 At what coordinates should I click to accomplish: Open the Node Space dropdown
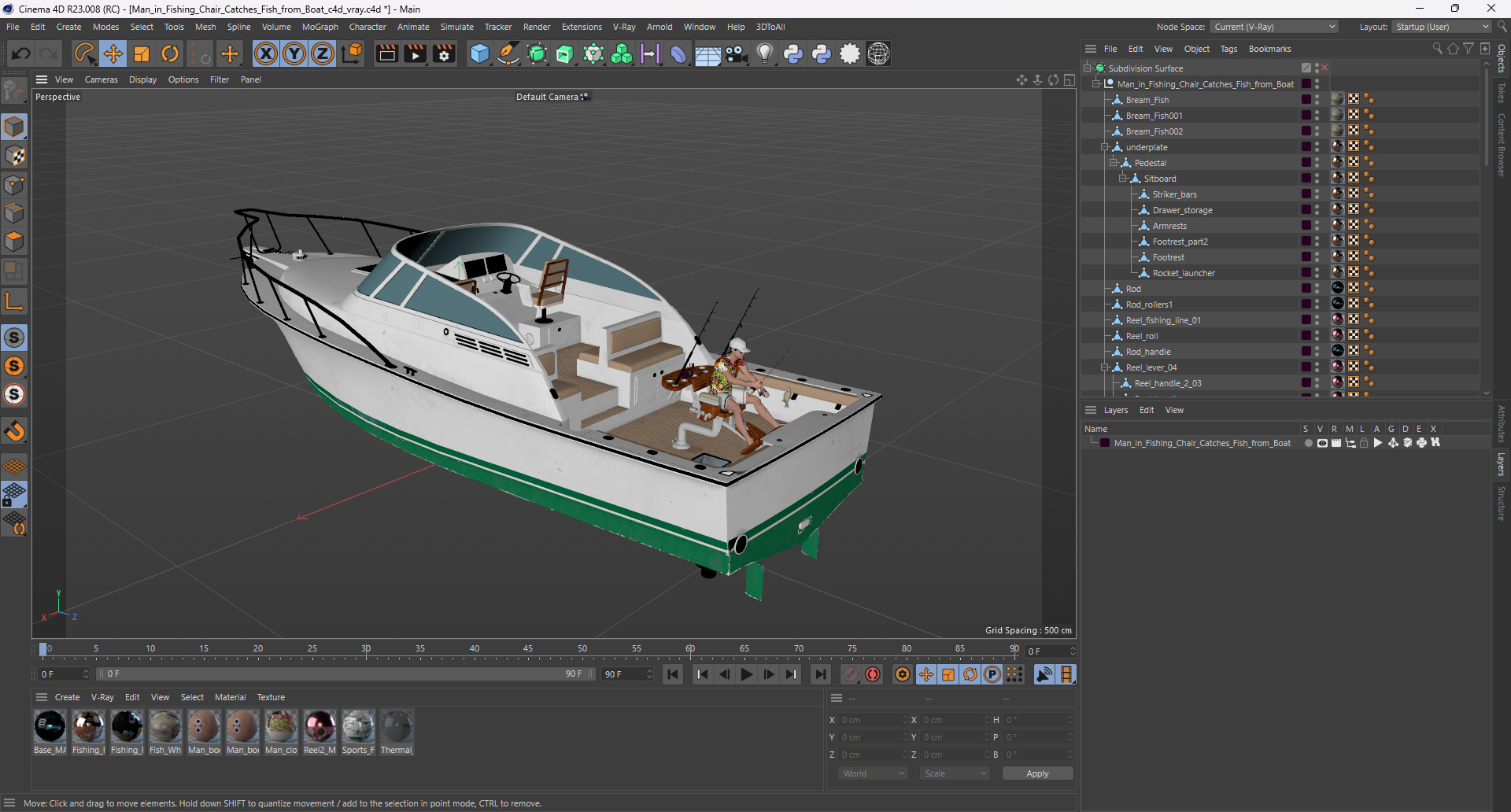tap(1274, 27)
